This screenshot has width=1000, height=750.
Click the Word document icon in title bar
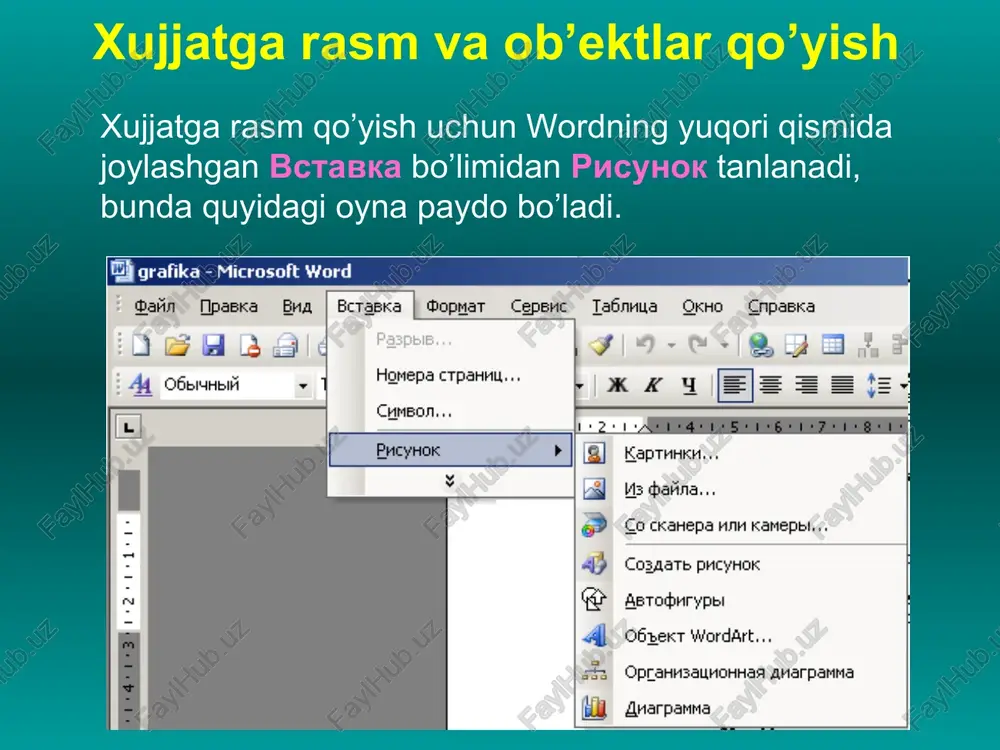pos(121,271)
